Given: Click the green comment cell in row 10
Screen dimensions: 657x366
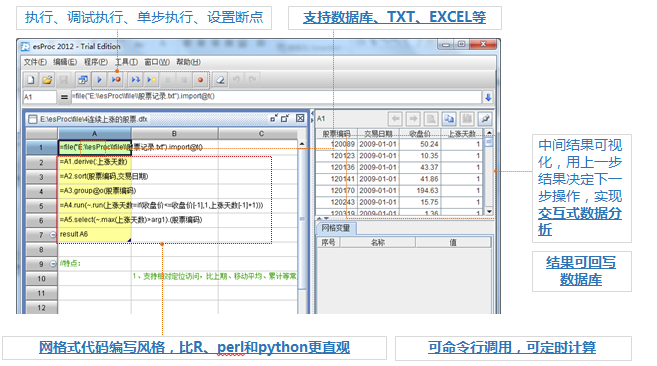Looking at the screenshot, I should coord(174,278).
